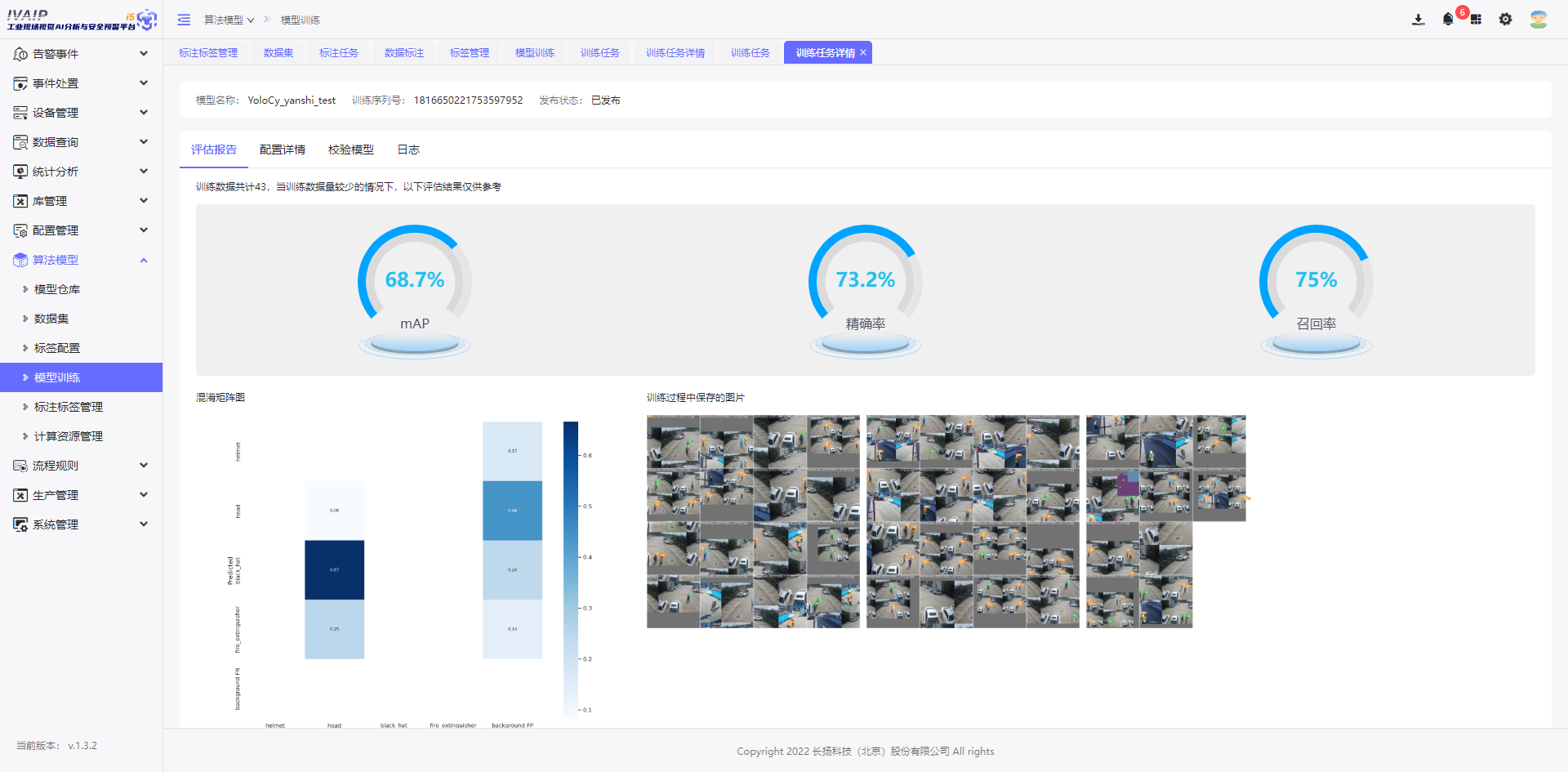The image size is (1568, 772).
Task: Go to 计算资源管理 in sidebar
Action: (69, 436)
